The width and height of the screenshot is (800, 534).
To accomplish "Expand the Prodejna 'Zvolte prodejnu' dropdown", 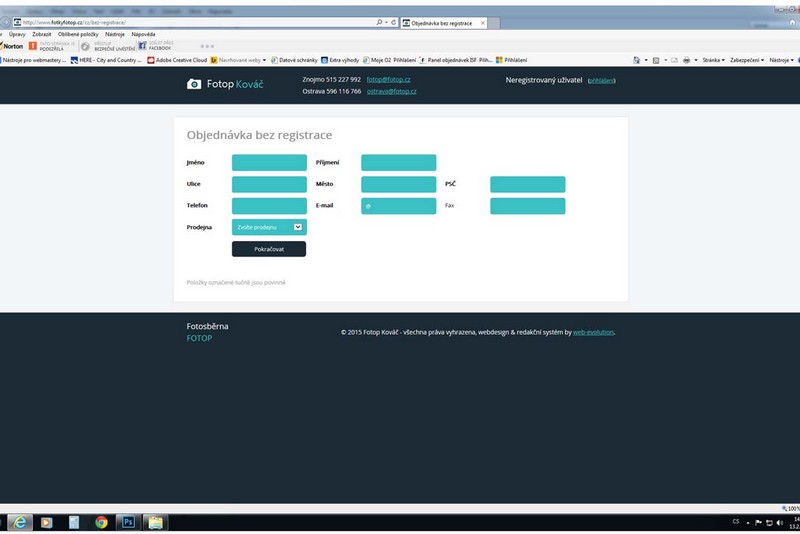I will [x=269, y=227].
